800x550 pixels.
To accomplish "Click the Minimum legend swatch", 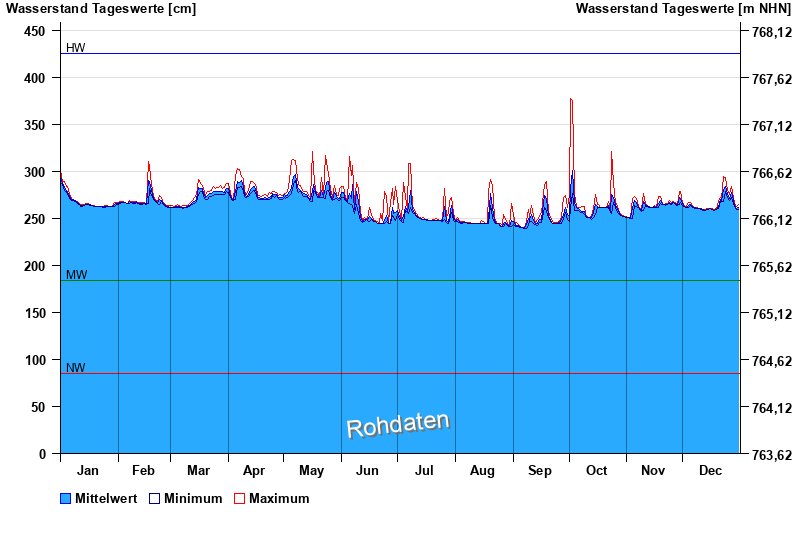I will click(154, 498).
